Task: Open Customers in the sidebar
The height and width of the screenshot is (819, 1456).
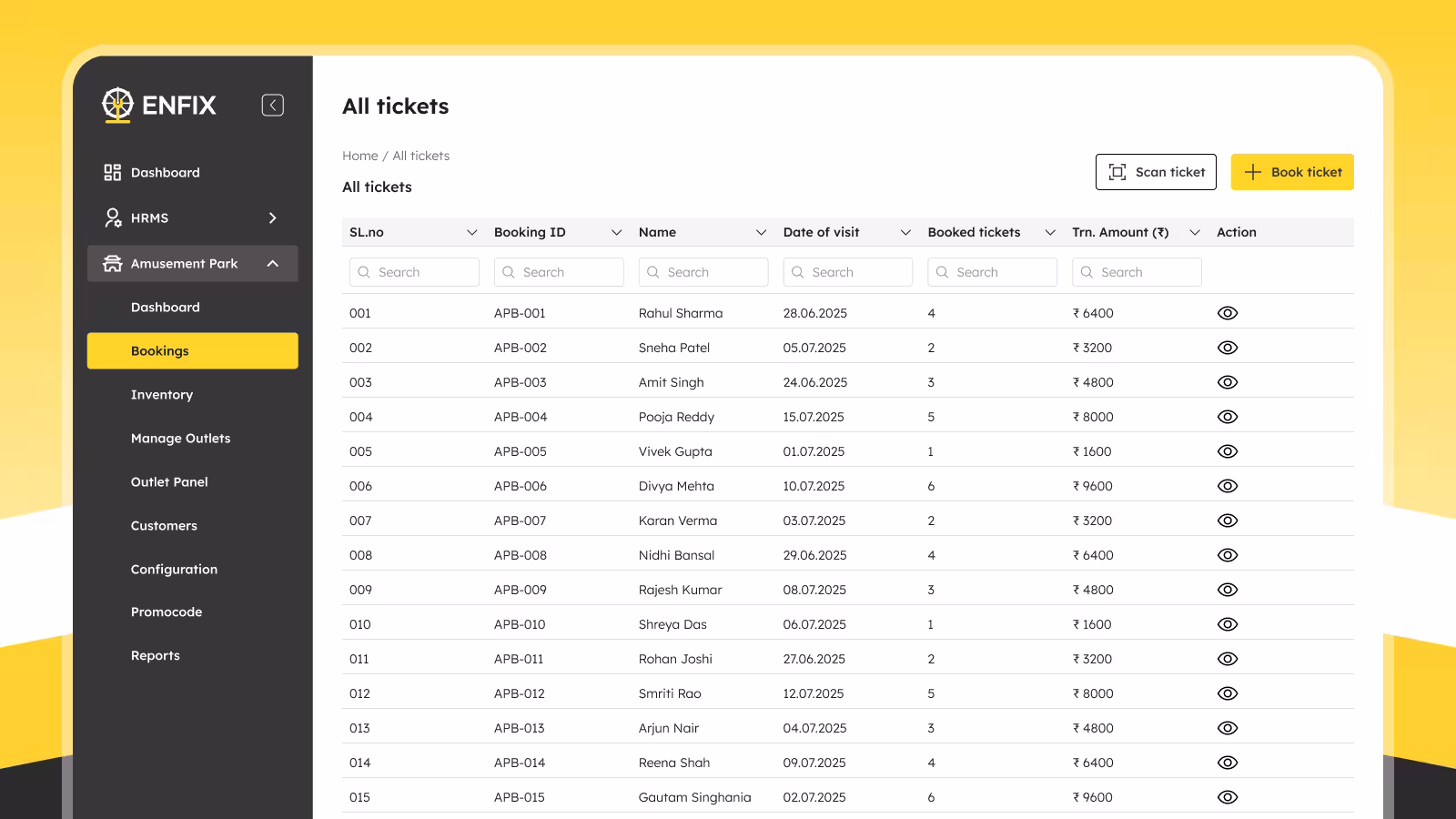Action: click(164, 525)
